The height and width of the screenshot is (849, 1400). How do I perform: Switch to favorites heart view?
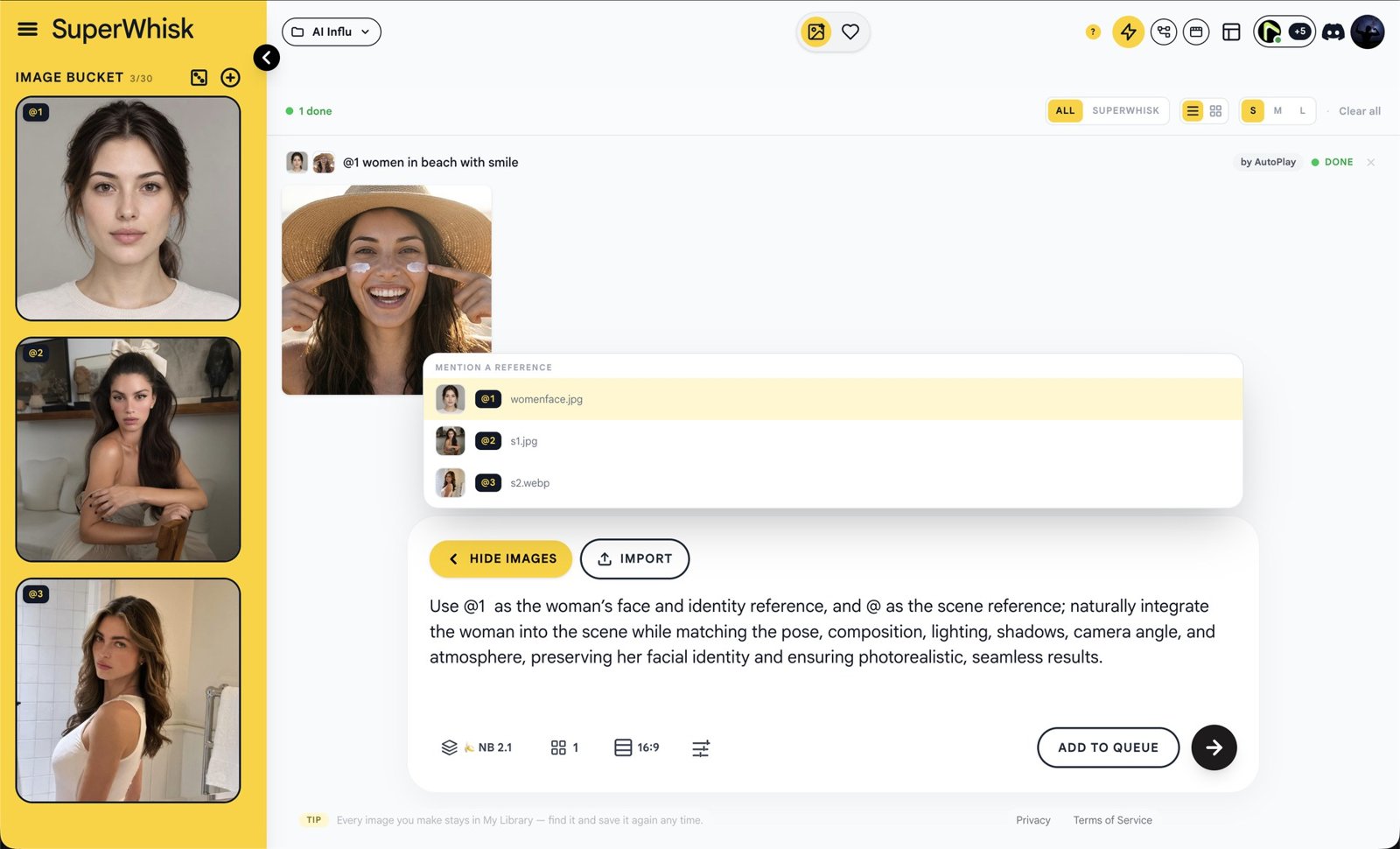click(x=850, y=32)
